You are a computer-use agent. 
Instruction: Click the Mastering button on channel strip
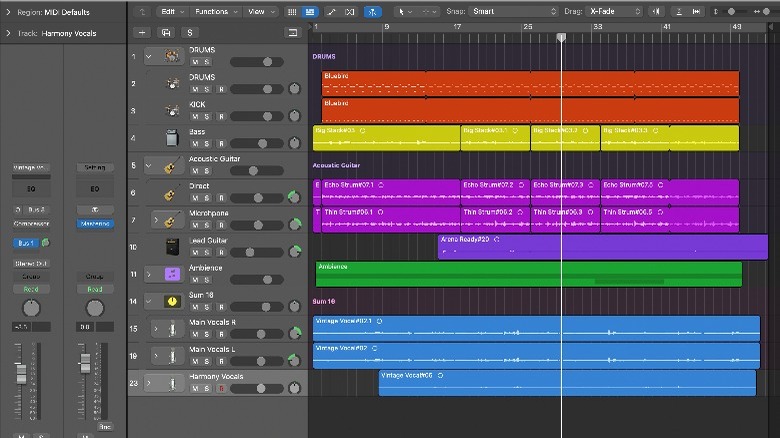coord(95,224)
